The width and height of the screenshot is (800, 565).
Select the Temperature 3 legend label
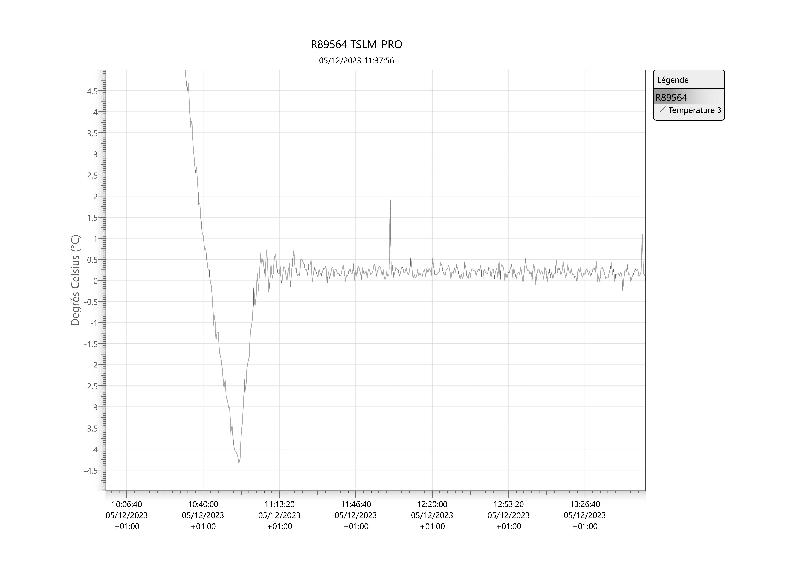[694, 111]
